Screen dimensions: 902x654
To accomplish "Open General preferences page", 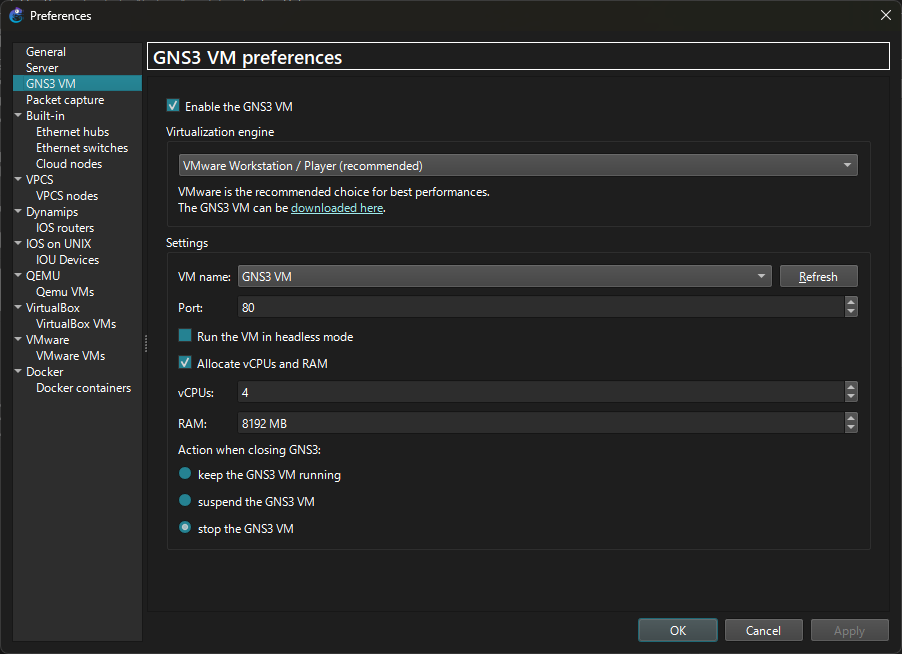I will tap(45, 52).
